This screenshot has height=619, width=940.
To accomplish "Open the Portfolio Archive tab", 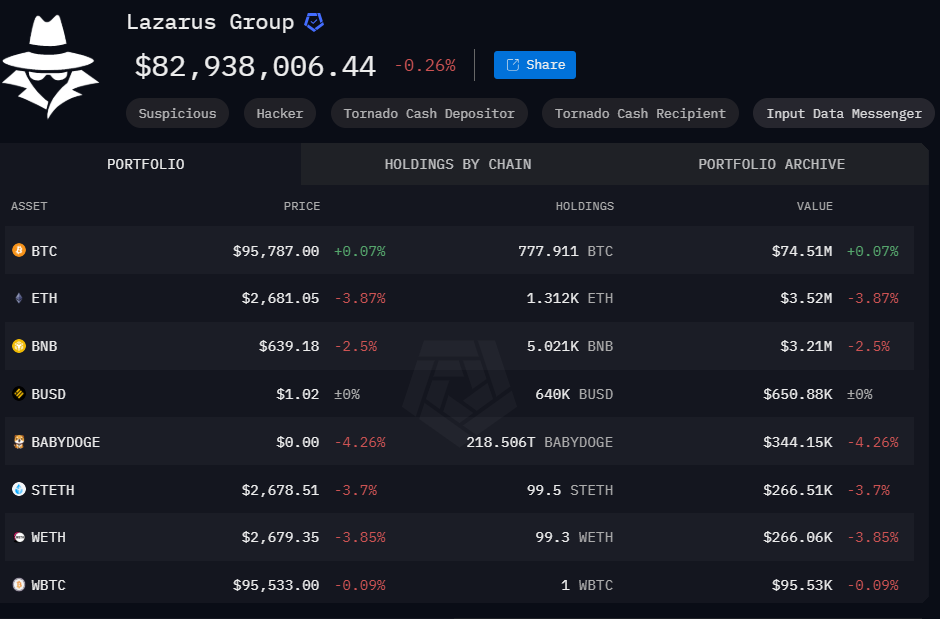I will tap(771, 164).
